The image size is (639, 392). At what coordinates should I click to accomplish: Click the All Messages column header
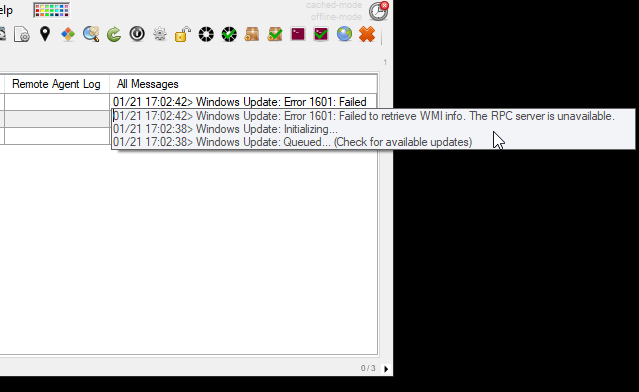(x=148, y=84)
